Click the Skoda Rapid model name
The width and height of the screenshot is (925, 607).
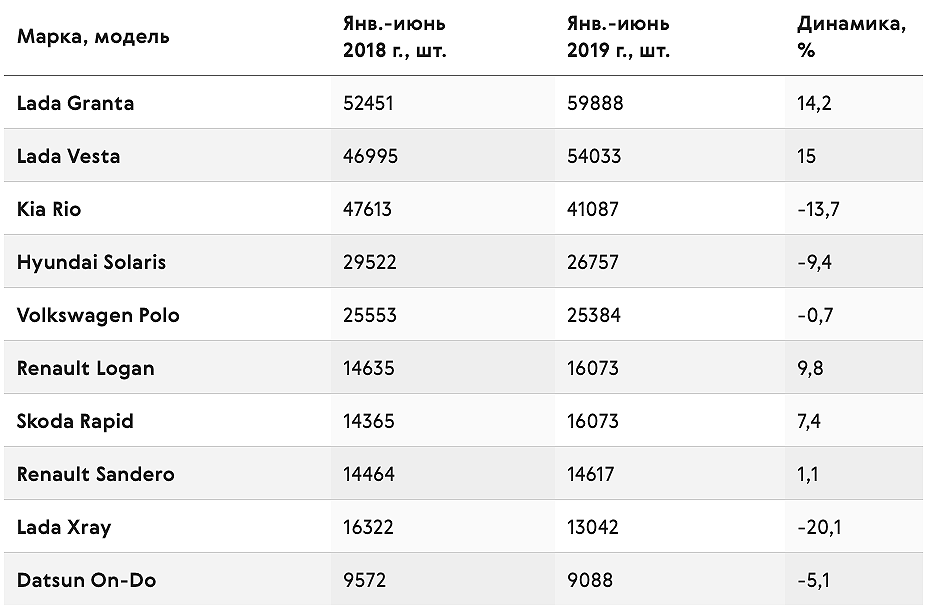pos(75,422)
